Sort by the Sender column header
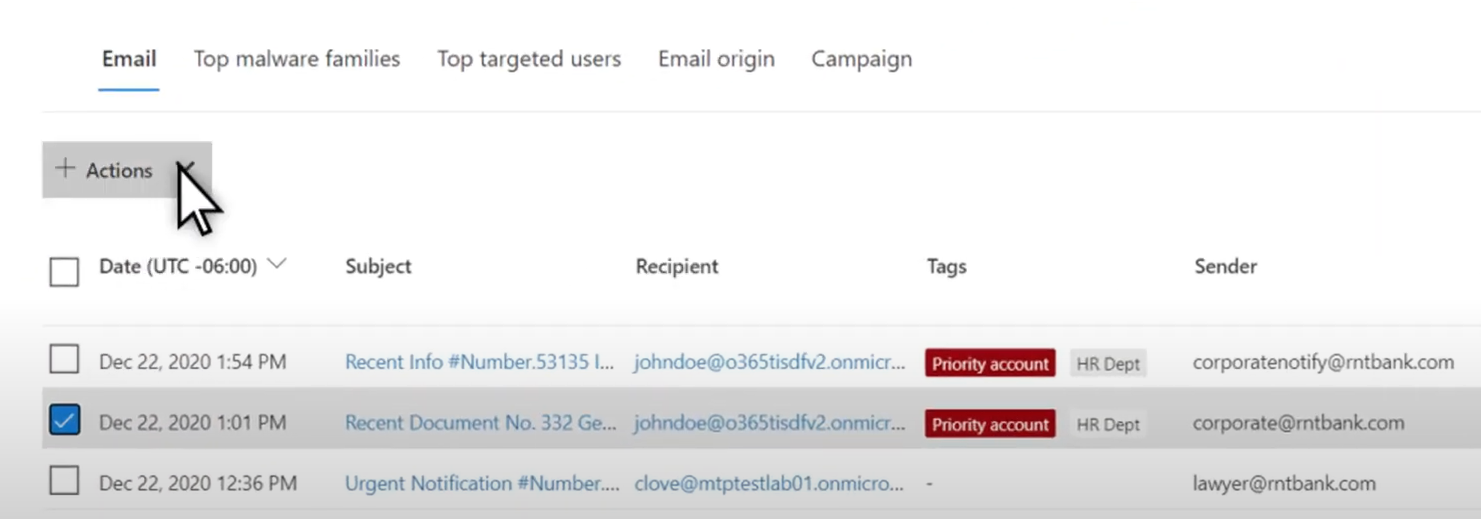 (1225, 266)
